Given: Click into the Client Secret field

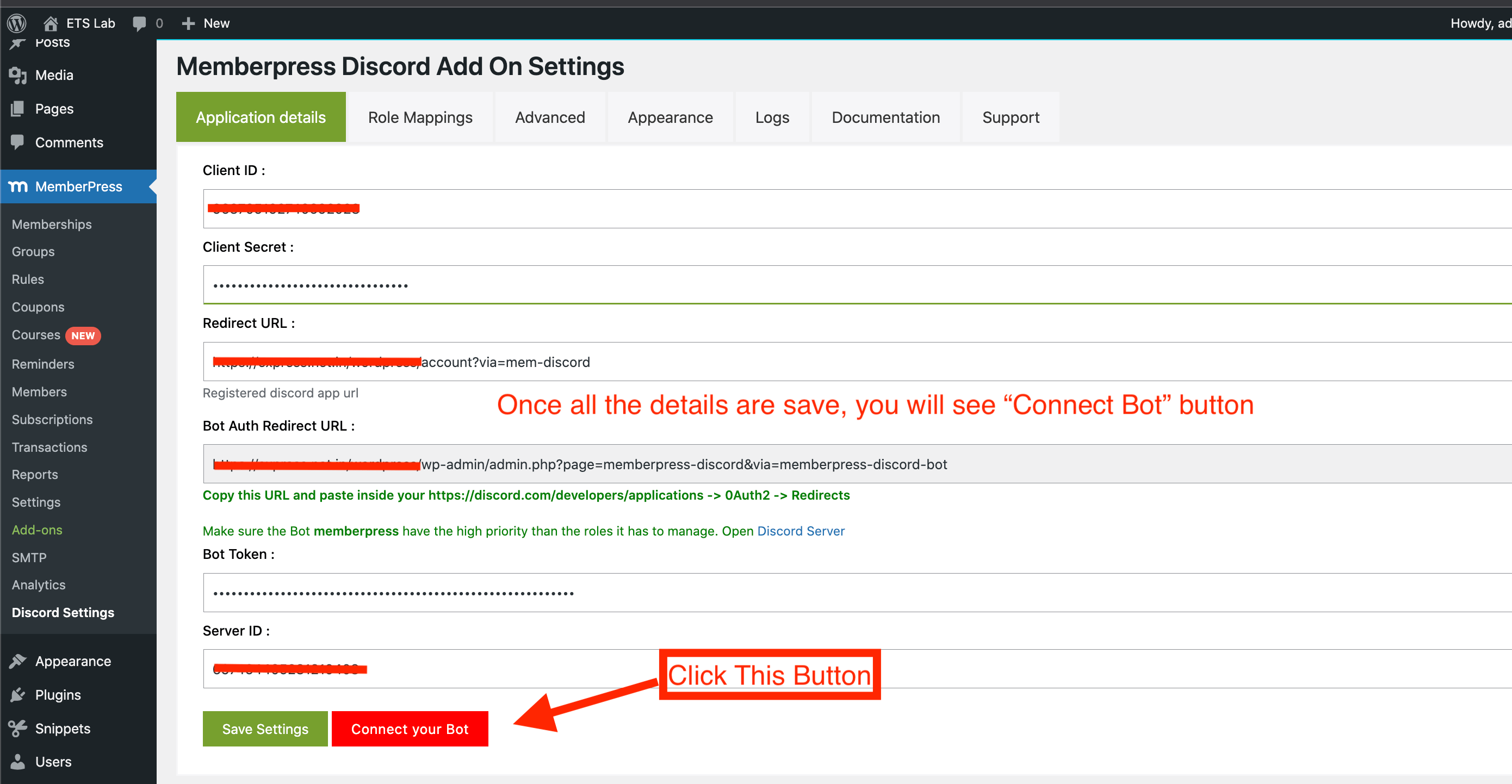Looking at the screenshot, I should coord(858,285).
